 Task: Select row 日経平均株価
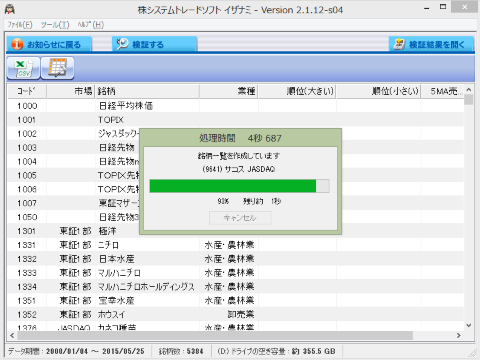(235, 106)
